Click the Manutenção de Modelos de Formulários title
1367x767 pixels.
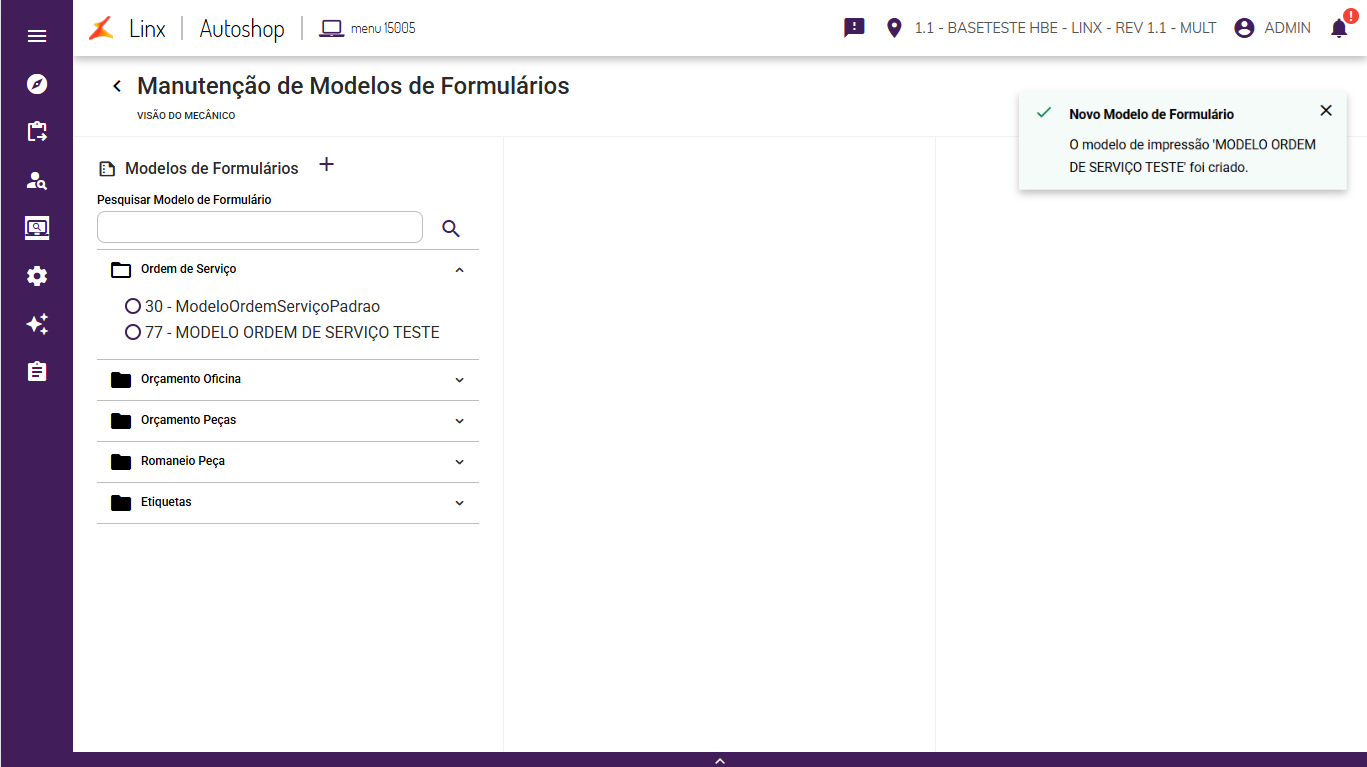[x=353, y=86]
